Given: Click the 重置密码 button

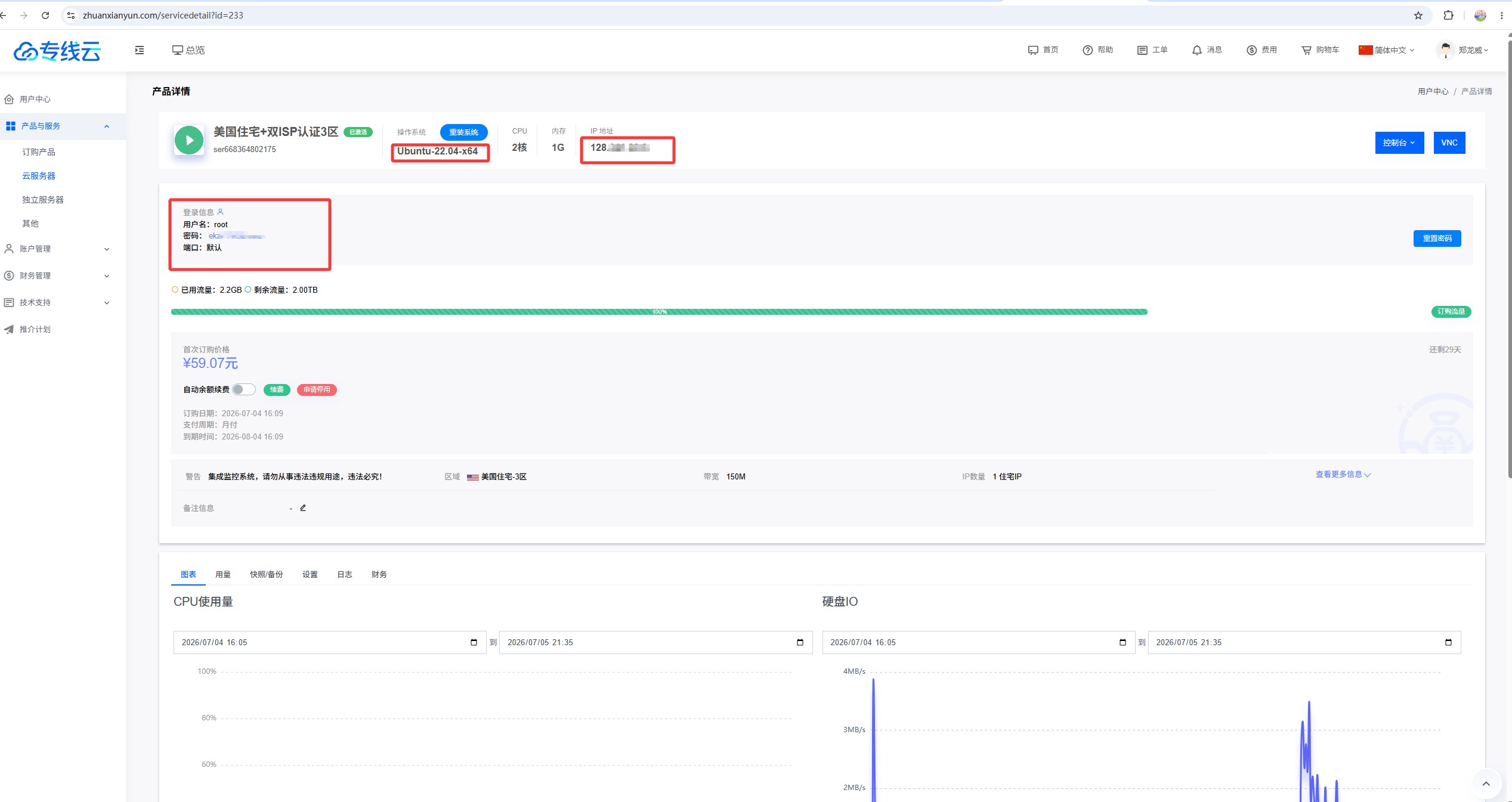Looking at the screenshot, I should coord(1437,239).
